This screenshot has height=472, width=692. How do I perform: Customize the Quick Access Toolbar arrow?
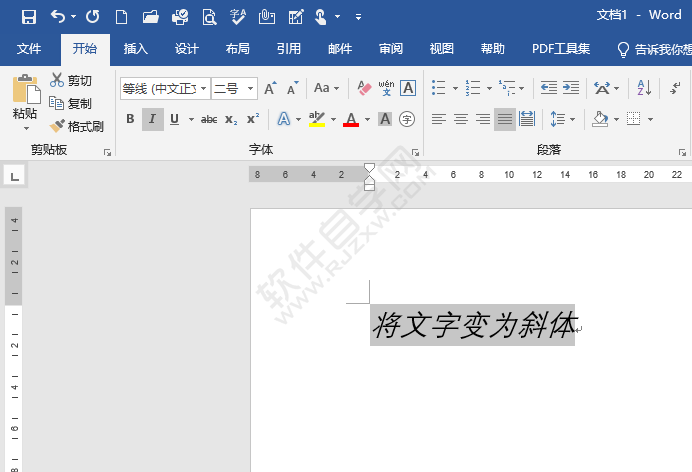tap(358, 17)
